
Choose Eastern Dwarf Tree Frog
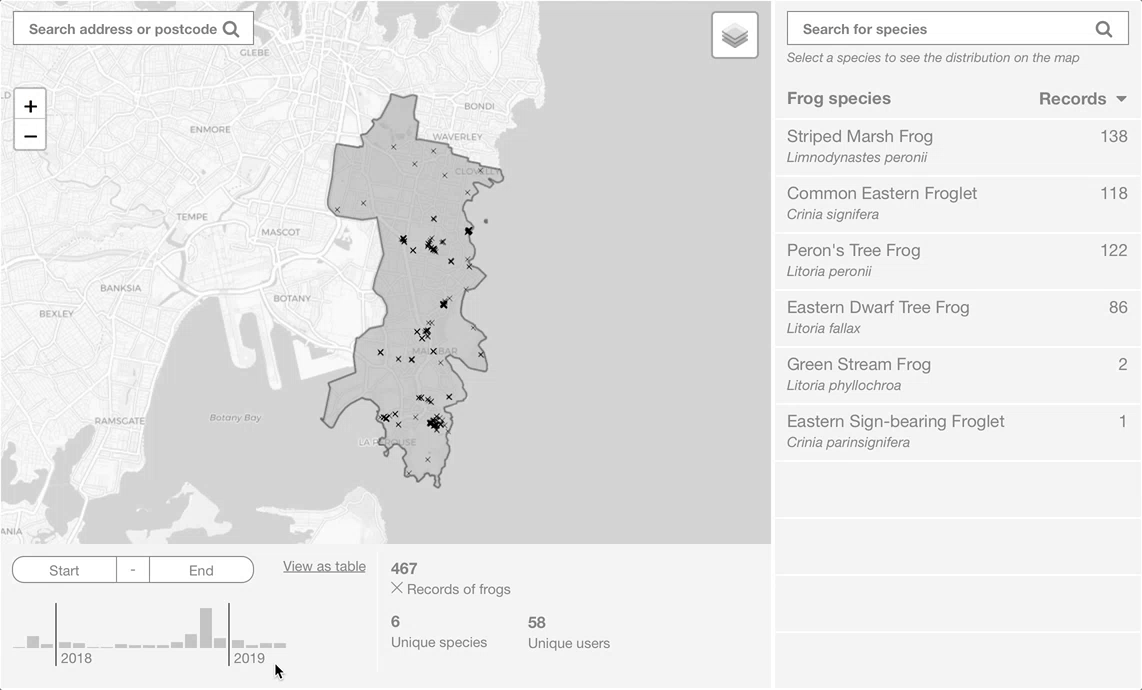click(x=957, y=317)
